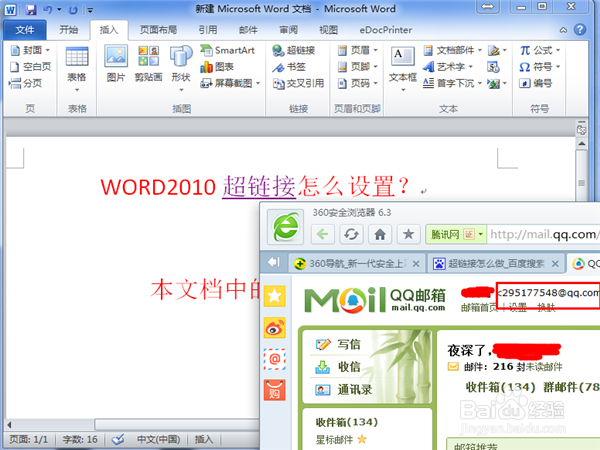Open Word Help question mark icon

(580, 29)
